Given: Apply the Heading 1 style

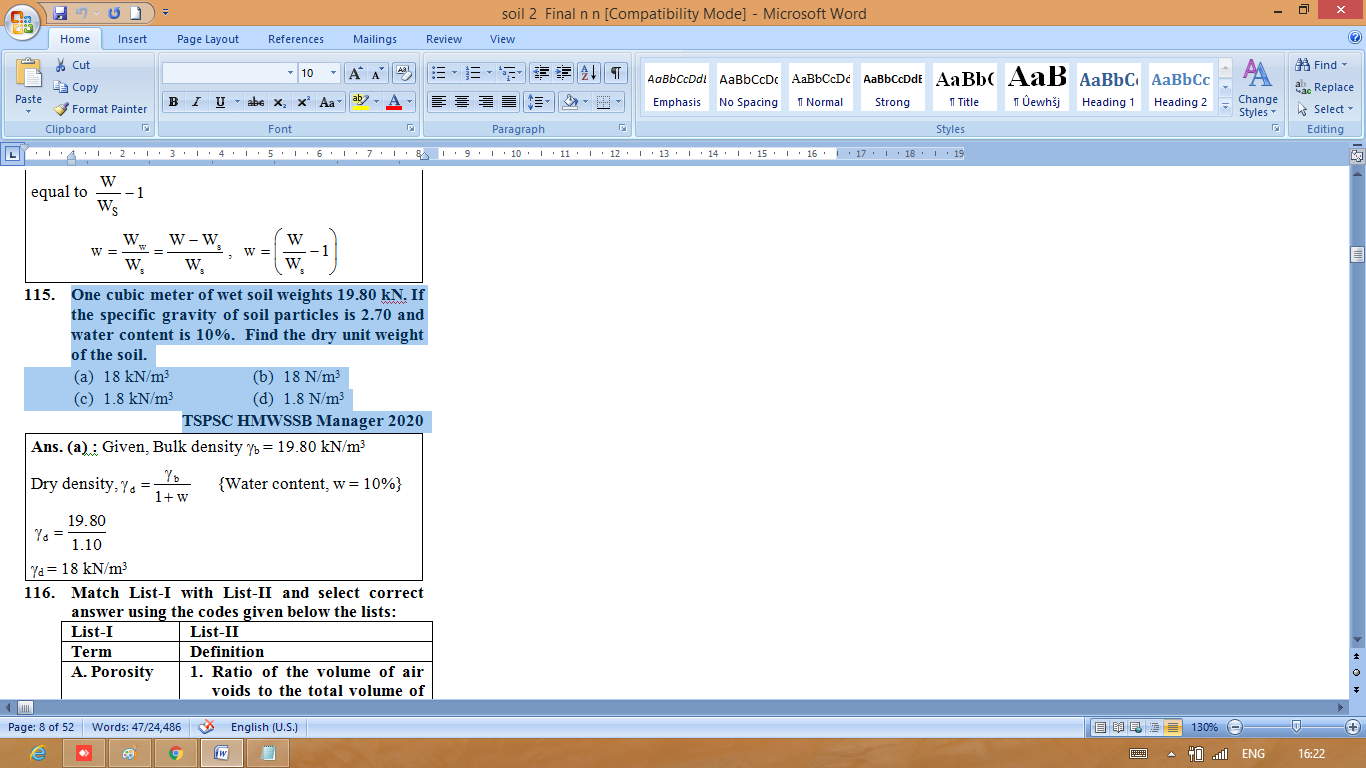Looking at the screenshot, I should (x=1108, y=87).
